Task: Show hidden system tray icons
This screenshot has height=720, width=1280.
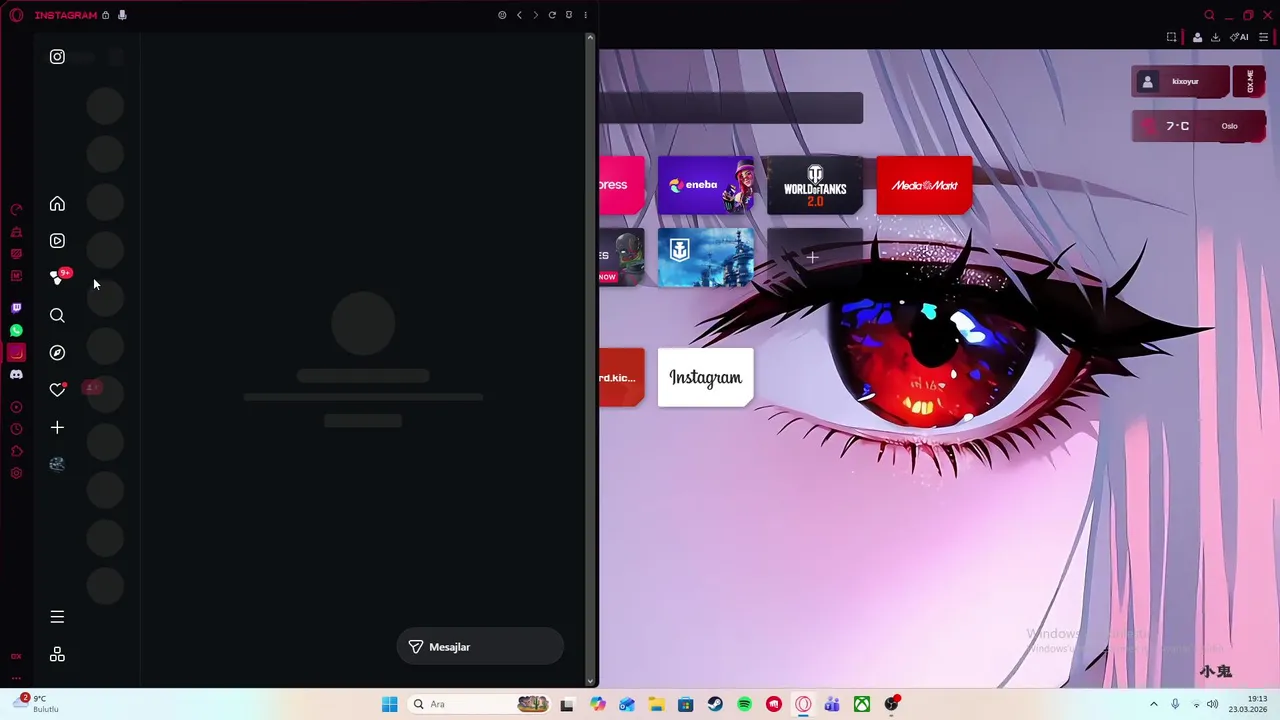Action: click(x=1153, y=704)
